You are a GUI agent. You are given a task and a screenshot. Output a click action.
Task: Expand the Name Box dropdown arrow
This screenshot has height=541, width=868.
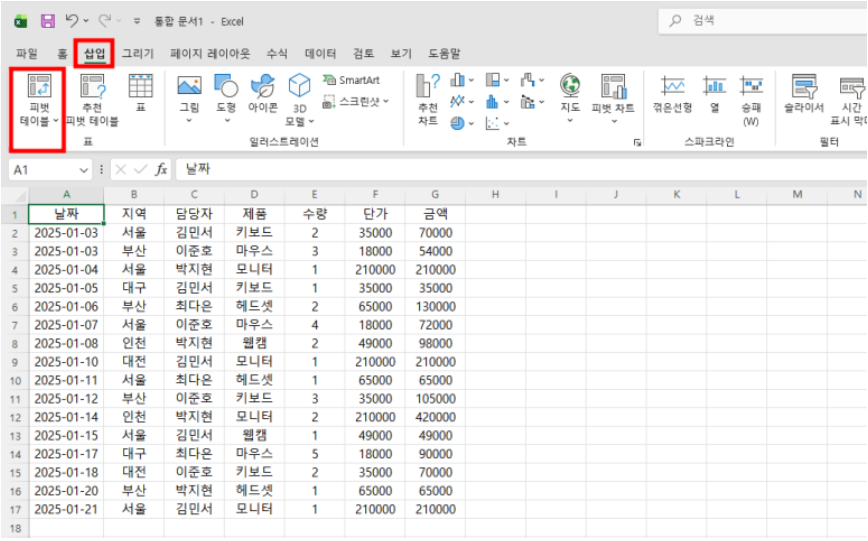tap(85, 170)
